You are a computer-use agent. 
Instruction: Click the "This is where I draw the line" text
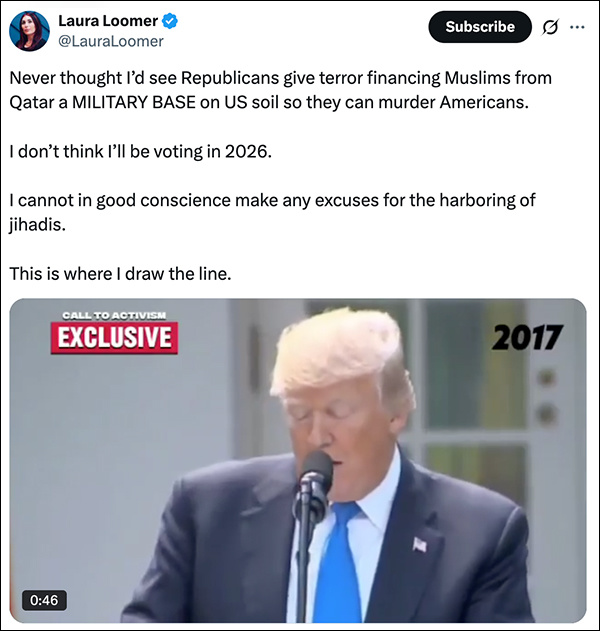[120, 274]
